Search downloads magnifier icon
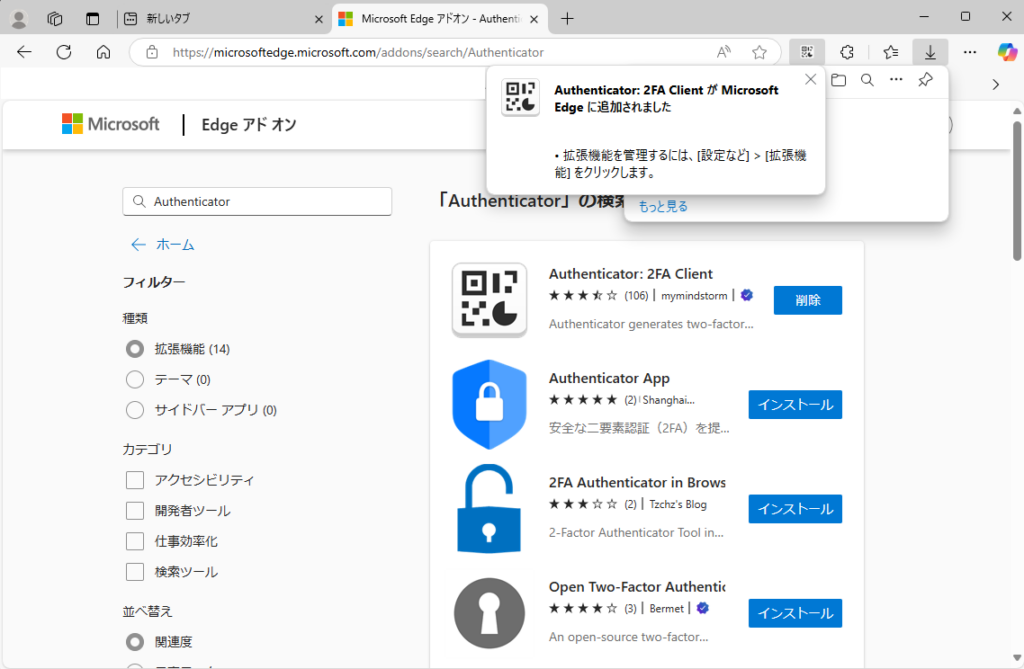Image resolution: width=1024 pixels, height=669 pixels. (867, 80)
